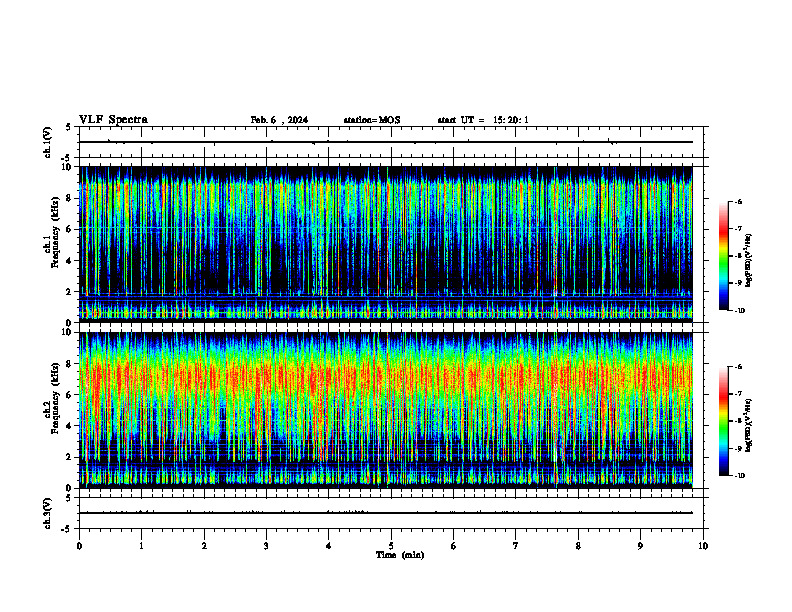Click time axis tick label 10
The width and height of the screenshot is (792, 612).
coord(703,546)
